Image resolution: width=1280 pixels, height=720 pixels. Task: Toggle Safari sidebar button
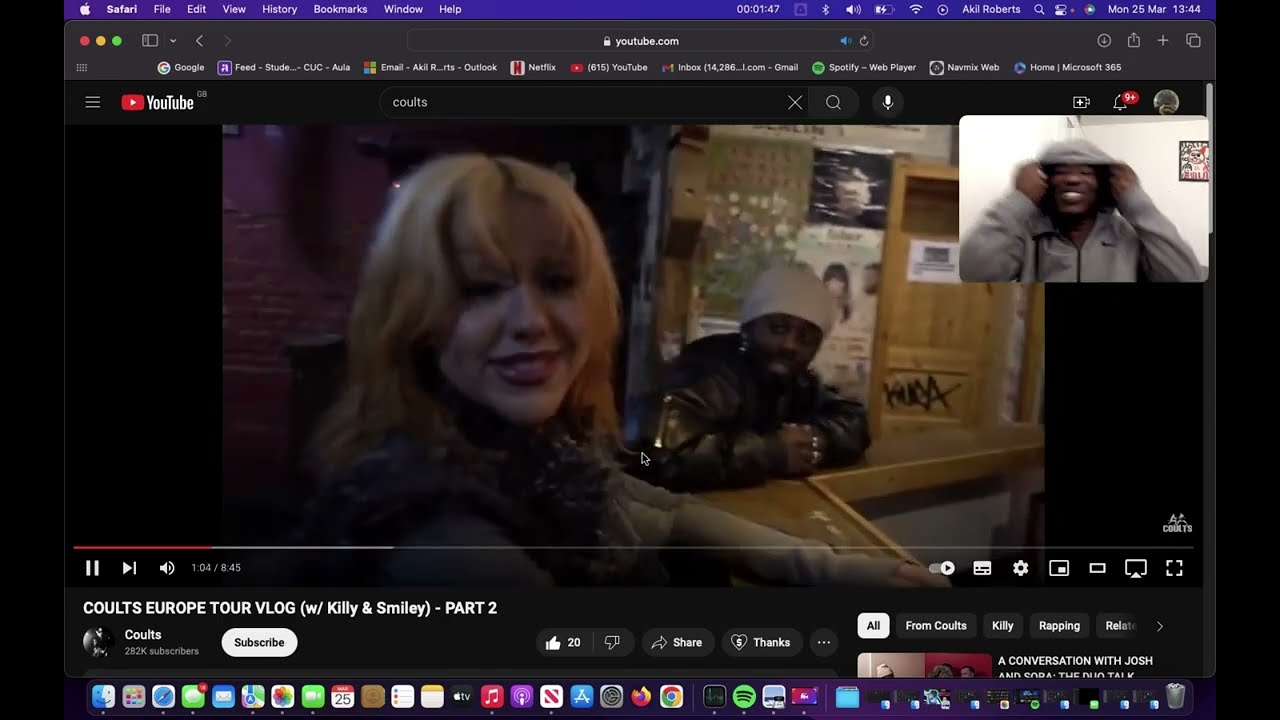point(150,41)
